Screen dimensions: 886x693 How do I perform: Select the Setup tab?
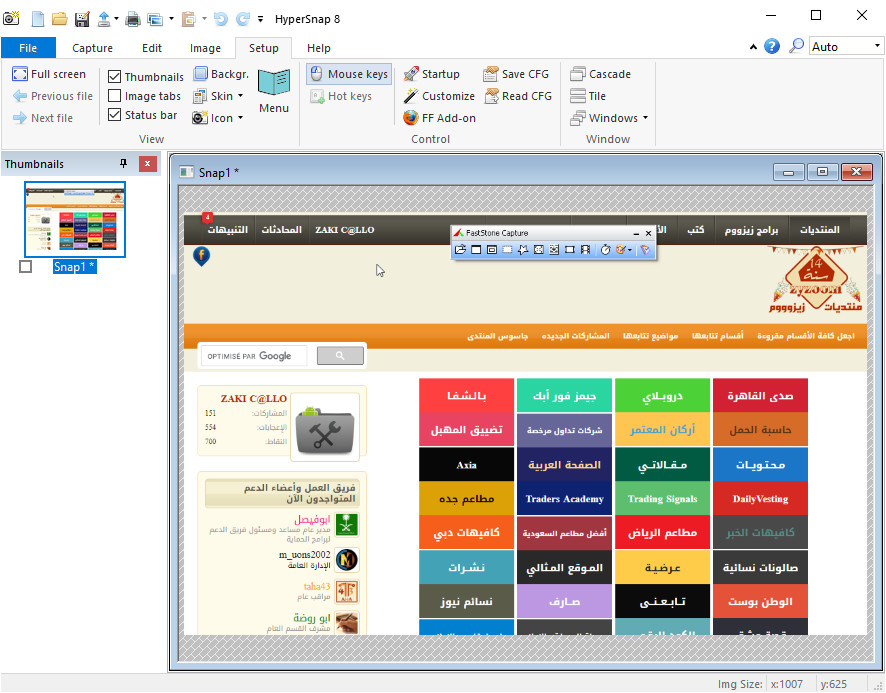point(263,48)
